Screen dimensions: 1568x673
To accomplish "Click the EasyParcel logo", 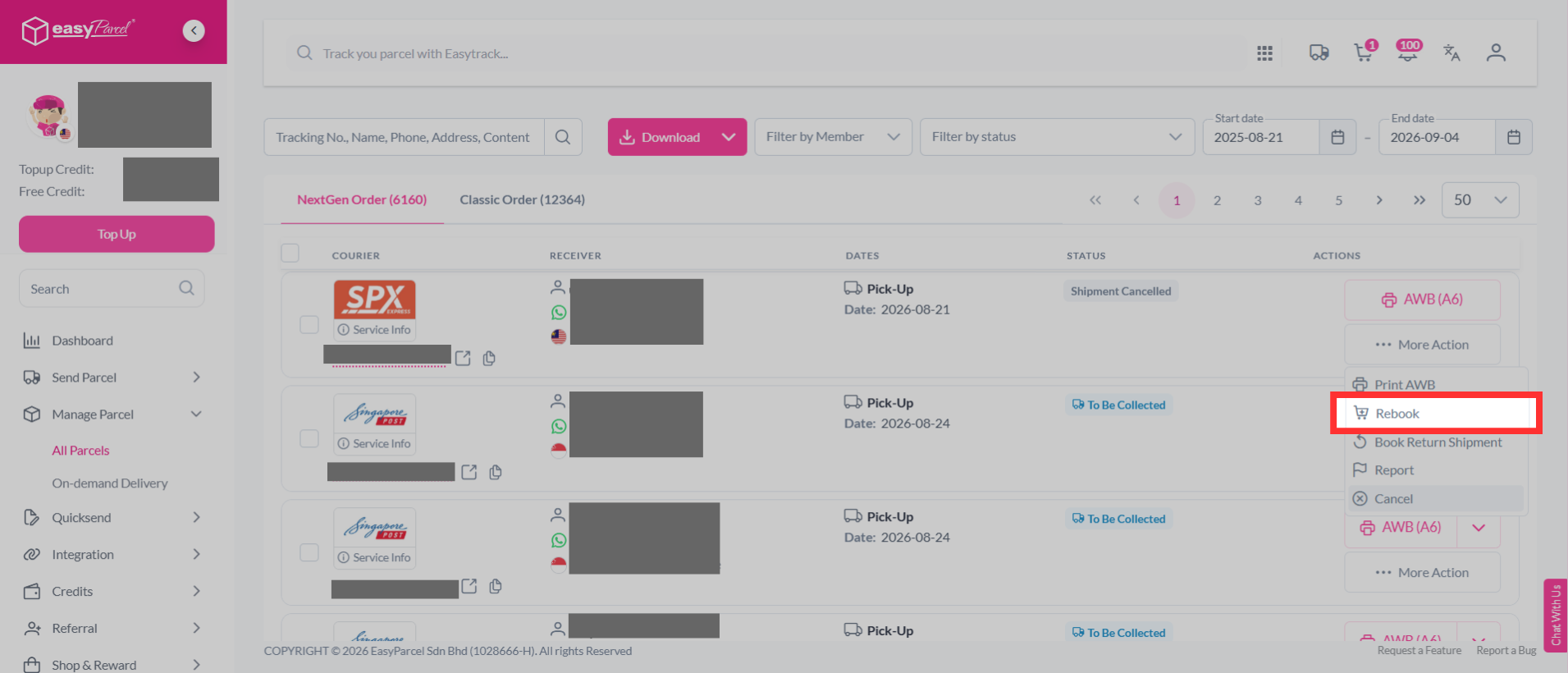I will point(79,30).
